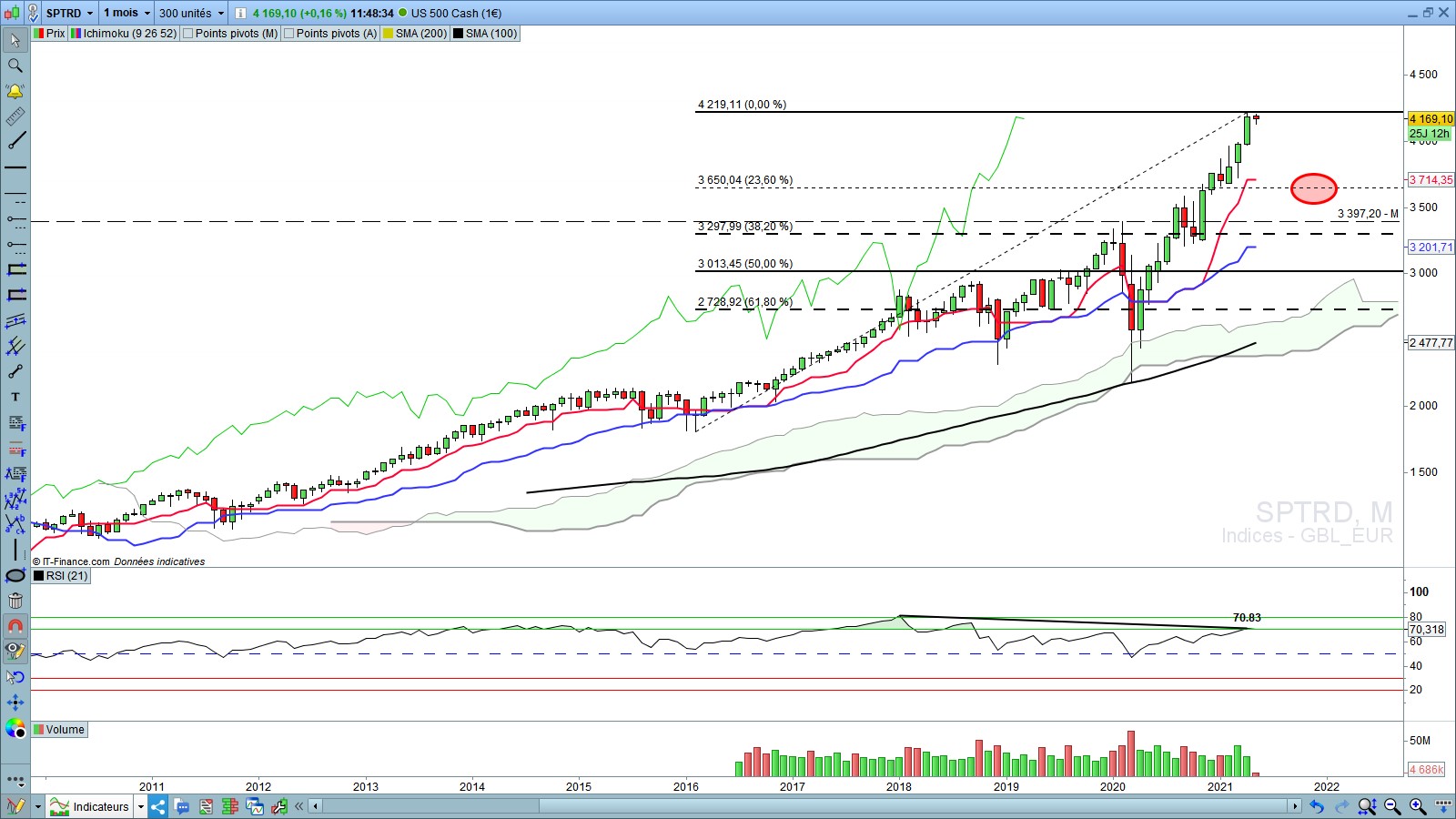The width and height of the screenshot is (1456, 819).
Task: Open the options arrow in the bottom-right corner
Action: pyautogui.click(x=1442, y=806)
